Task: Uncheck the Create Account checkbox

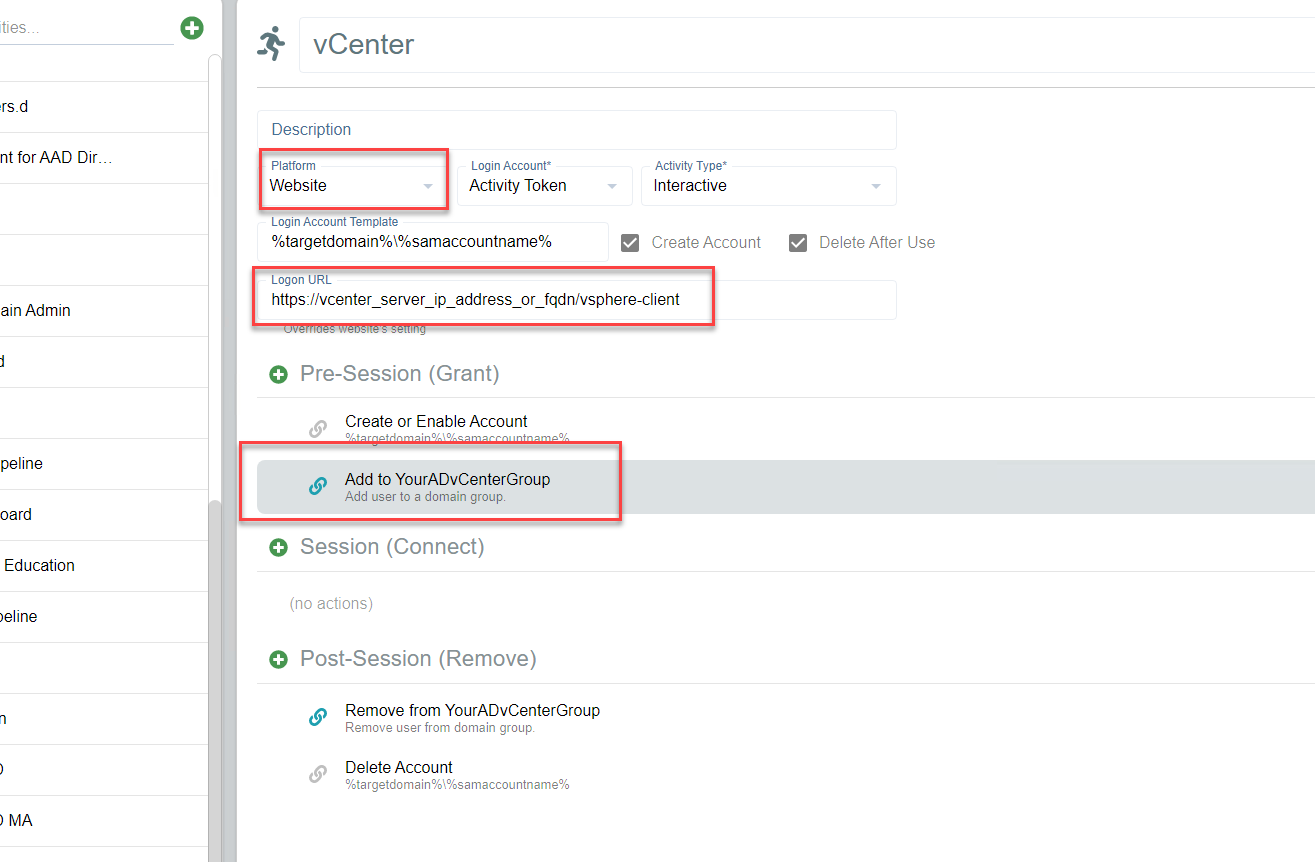Action: coord(630,243)
